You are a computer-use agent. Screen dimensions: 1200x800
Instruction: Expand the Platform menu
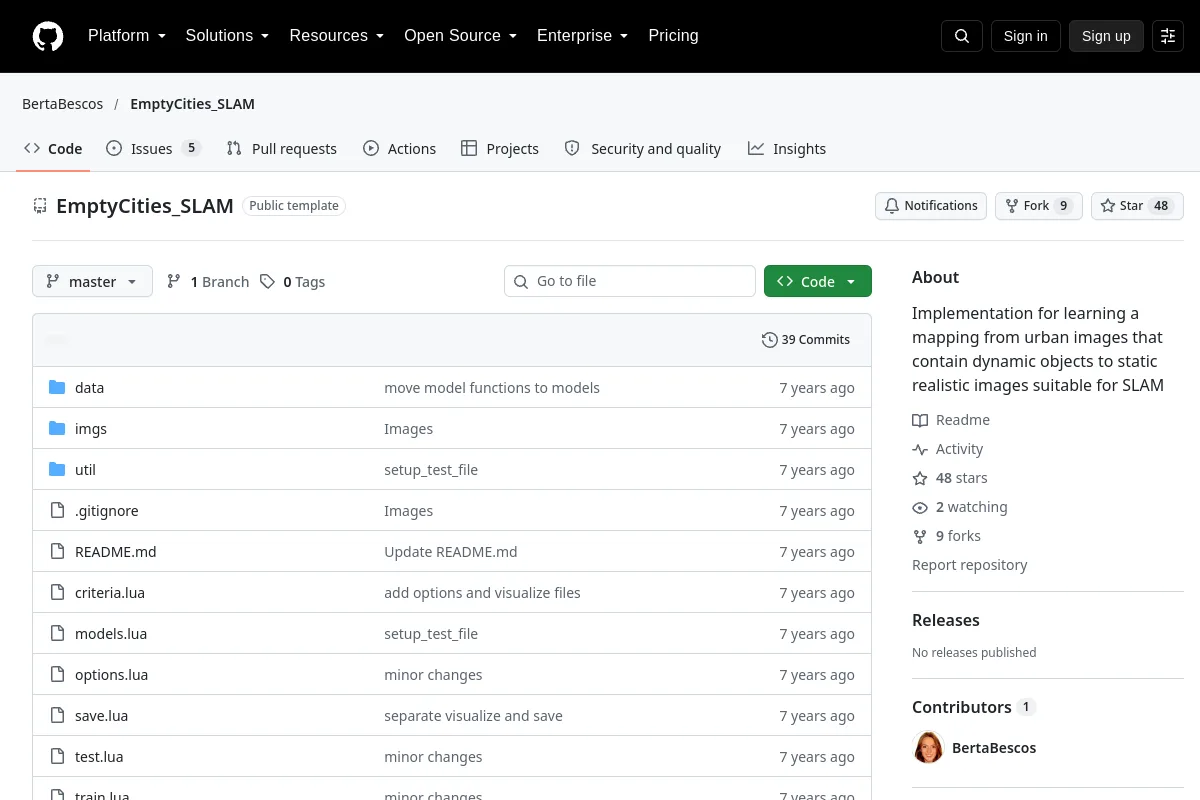click(127, 36)
